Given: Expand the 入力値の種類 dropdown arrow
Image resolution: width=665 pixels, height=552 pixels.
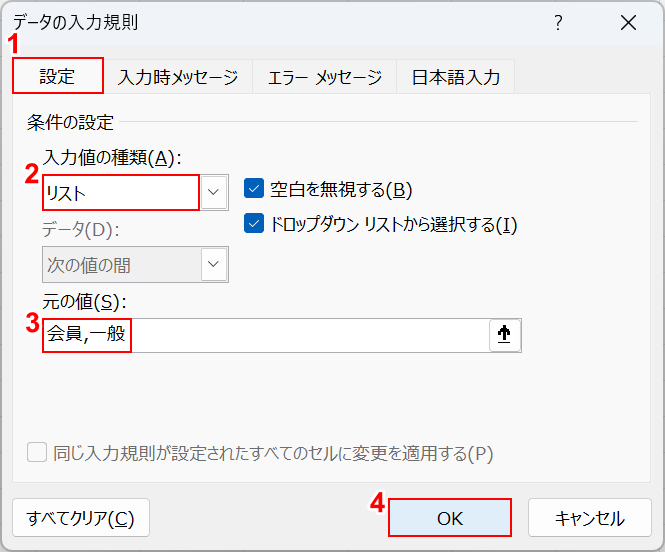Looking at the screenshot, I should (x=214, y=191).
